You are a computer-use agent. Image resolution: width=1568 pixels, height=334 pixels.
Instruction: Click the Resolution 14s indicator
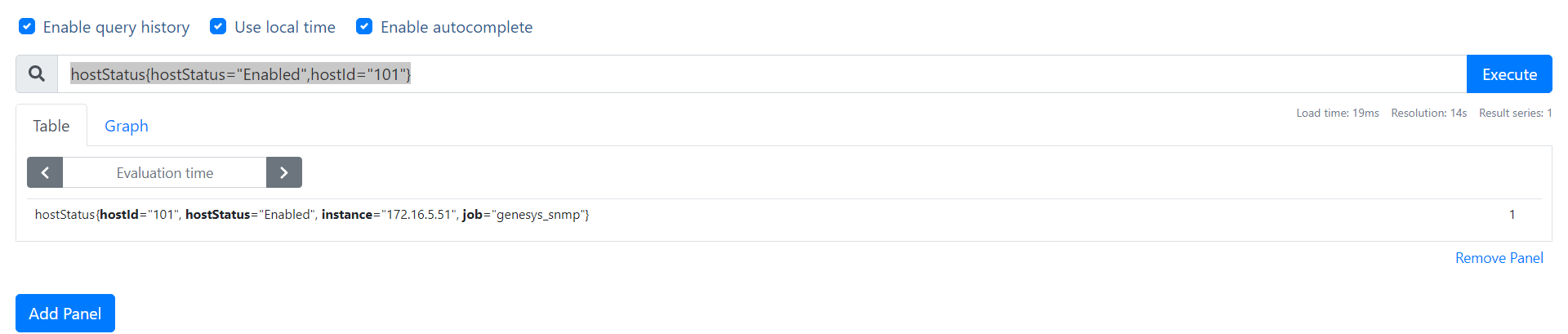1428,114
